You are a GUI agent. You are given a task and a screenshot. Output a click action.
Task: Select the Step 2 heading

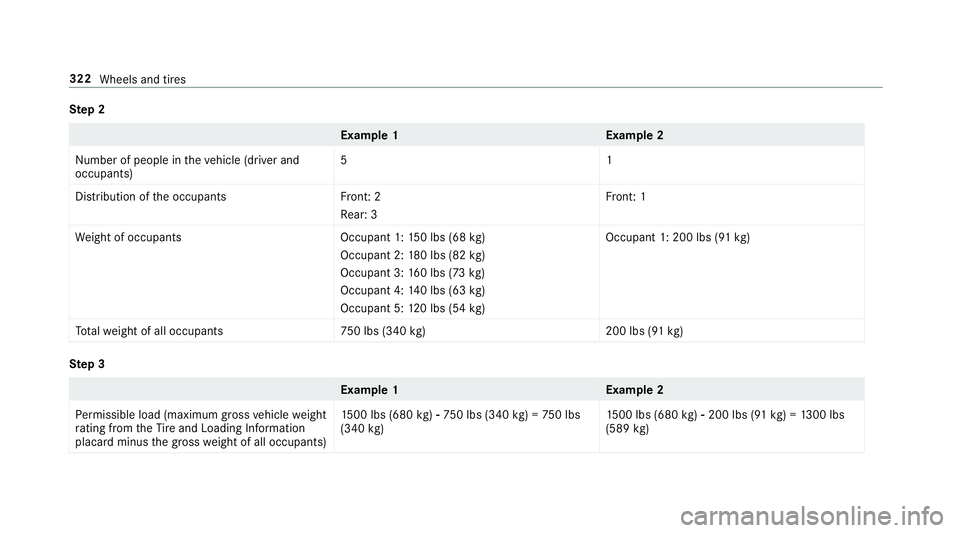pyautogui.click(x=87, y=110)
